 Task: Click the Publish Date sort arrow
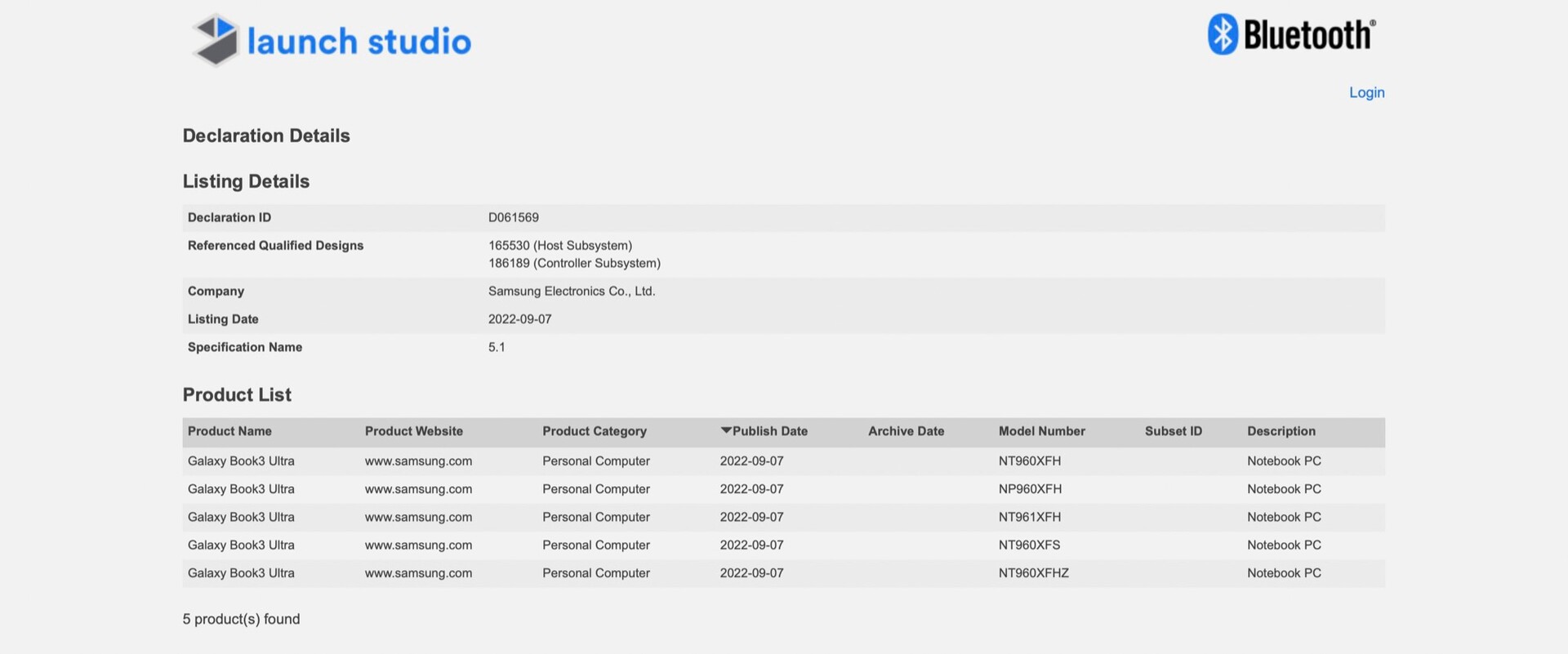725,430
